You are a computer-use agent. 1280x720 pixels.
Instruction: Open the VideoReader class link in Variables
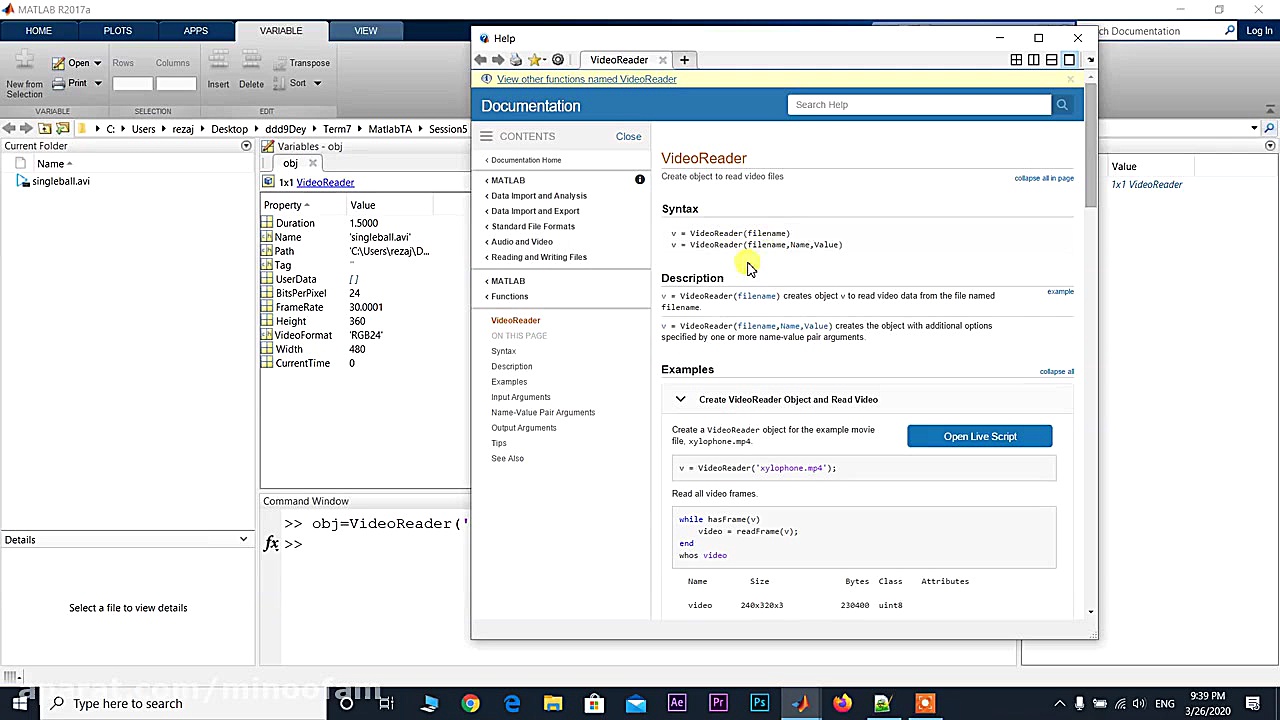coord(325,182)
